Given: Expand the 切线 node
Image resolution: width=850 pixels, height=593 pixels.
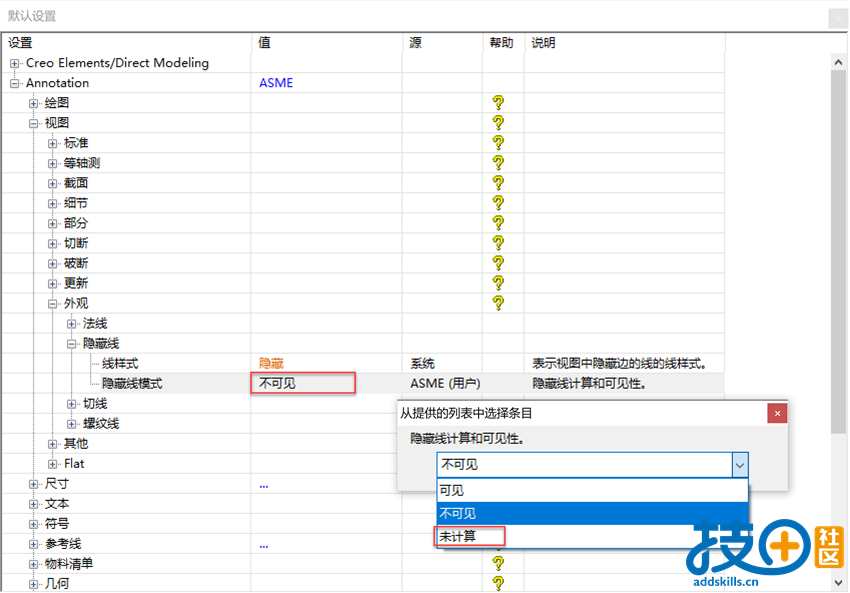Looking at the screenshot, I should [x=72, y=404].
